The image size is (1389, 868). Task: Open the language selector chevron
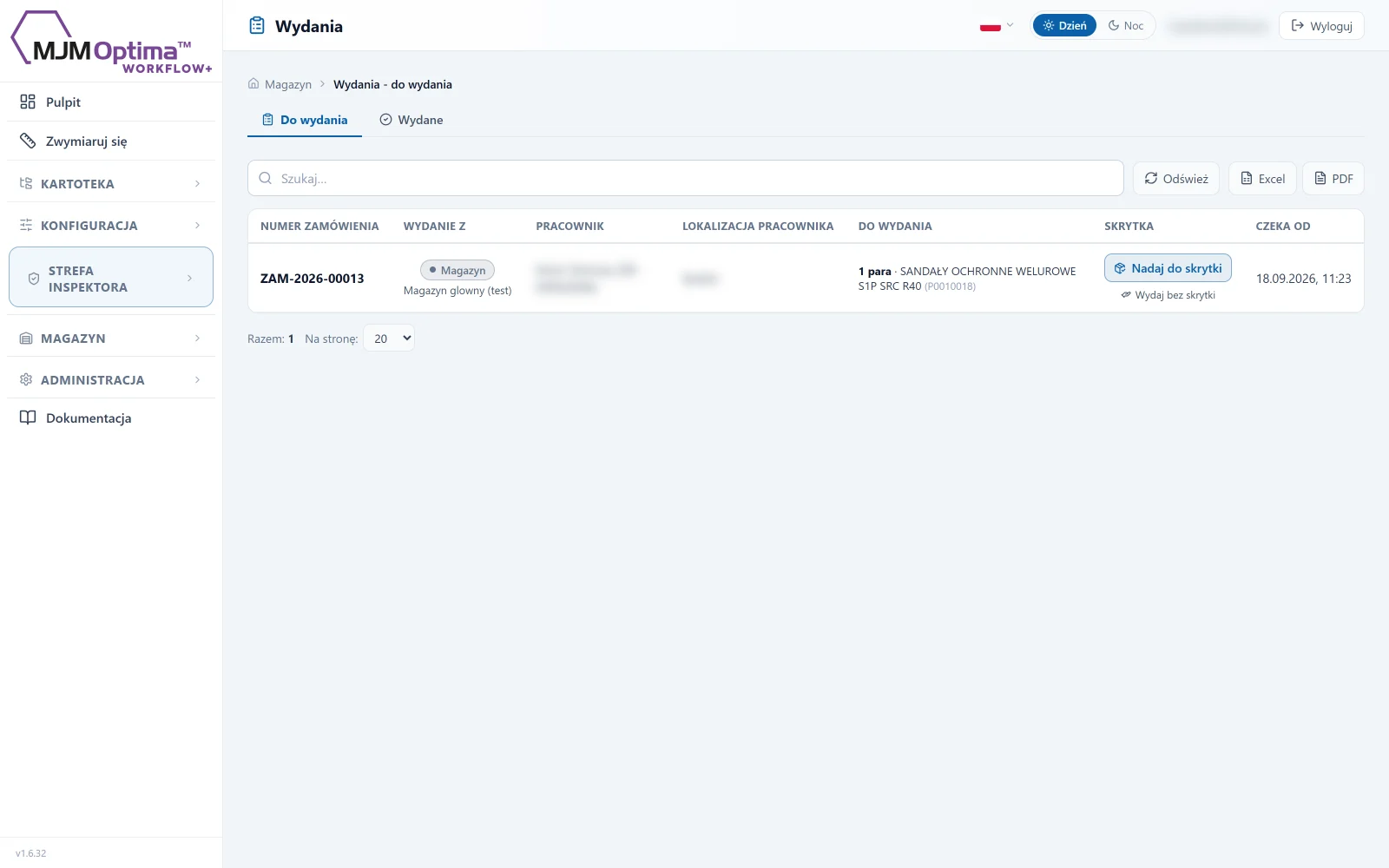coord(1010,25)
